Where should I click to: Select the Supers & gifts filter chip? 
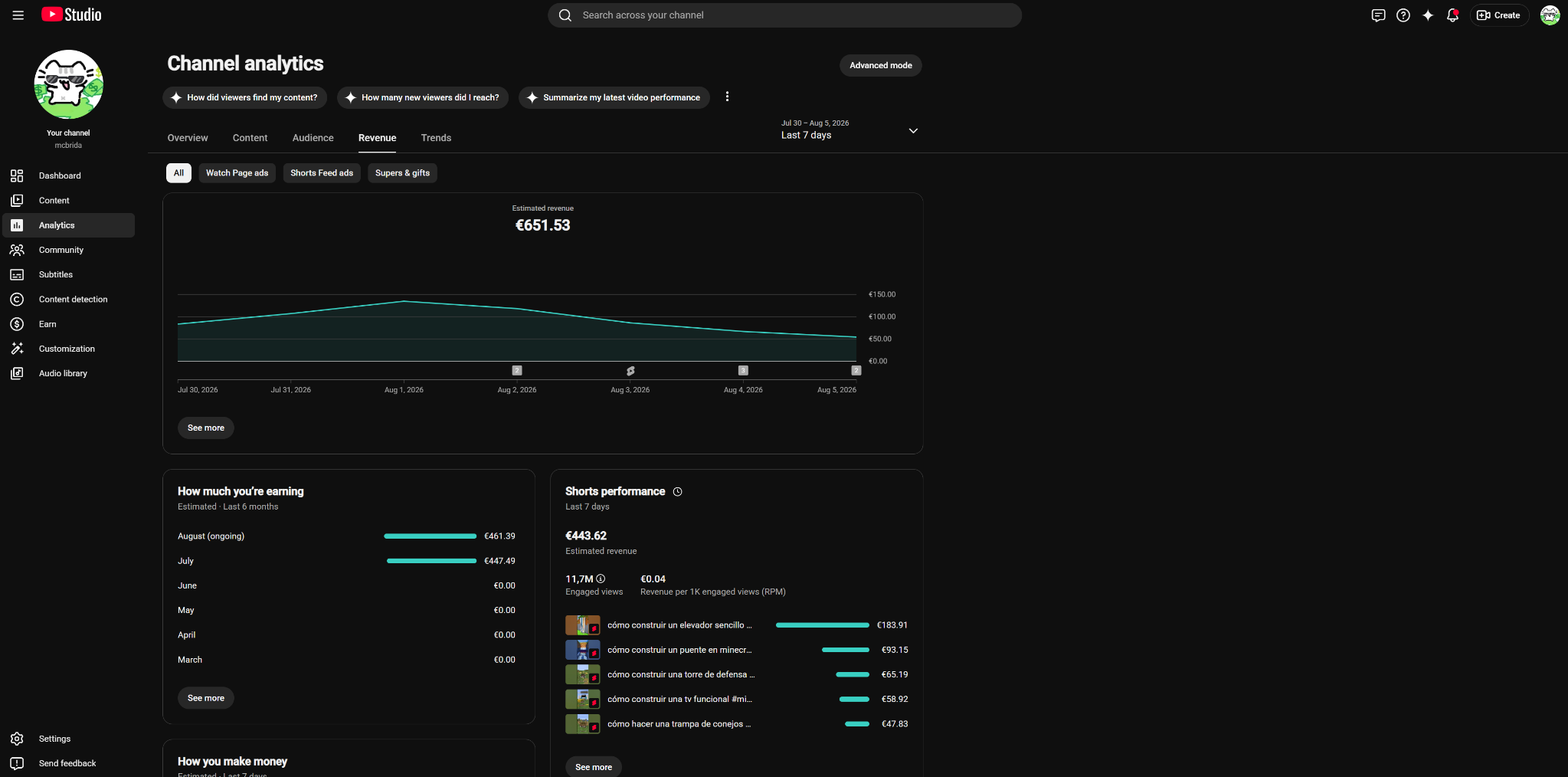(x=402, y=173)
